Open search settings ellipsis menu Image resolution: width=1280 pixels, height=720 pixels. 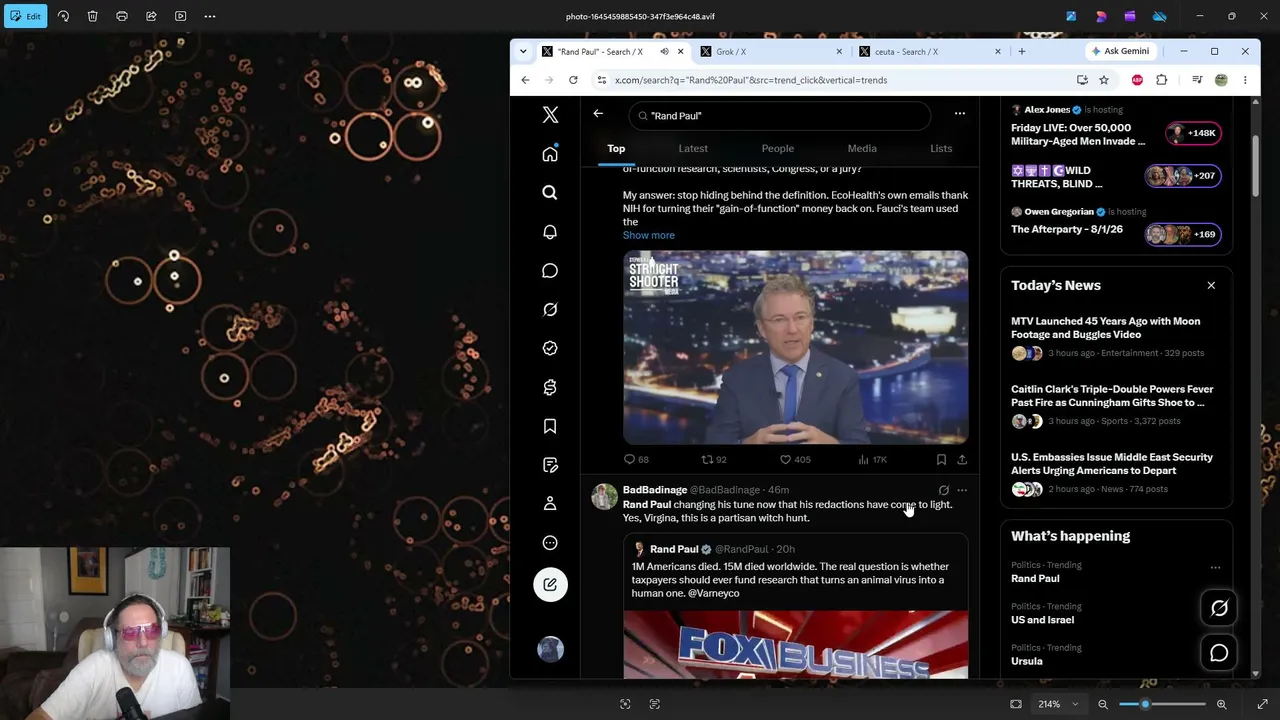click(960, 114)
